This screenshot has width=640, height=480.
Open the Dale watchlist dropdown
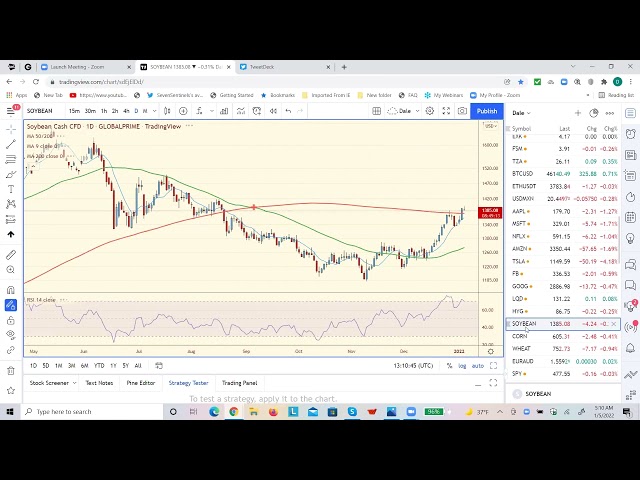(x=523, y=113)
